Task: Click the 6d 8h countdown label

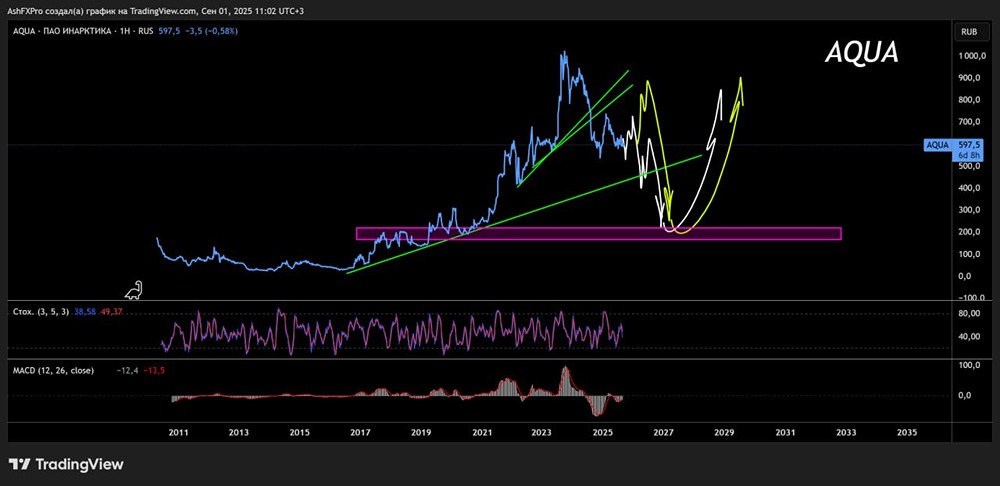Action: 969,155
